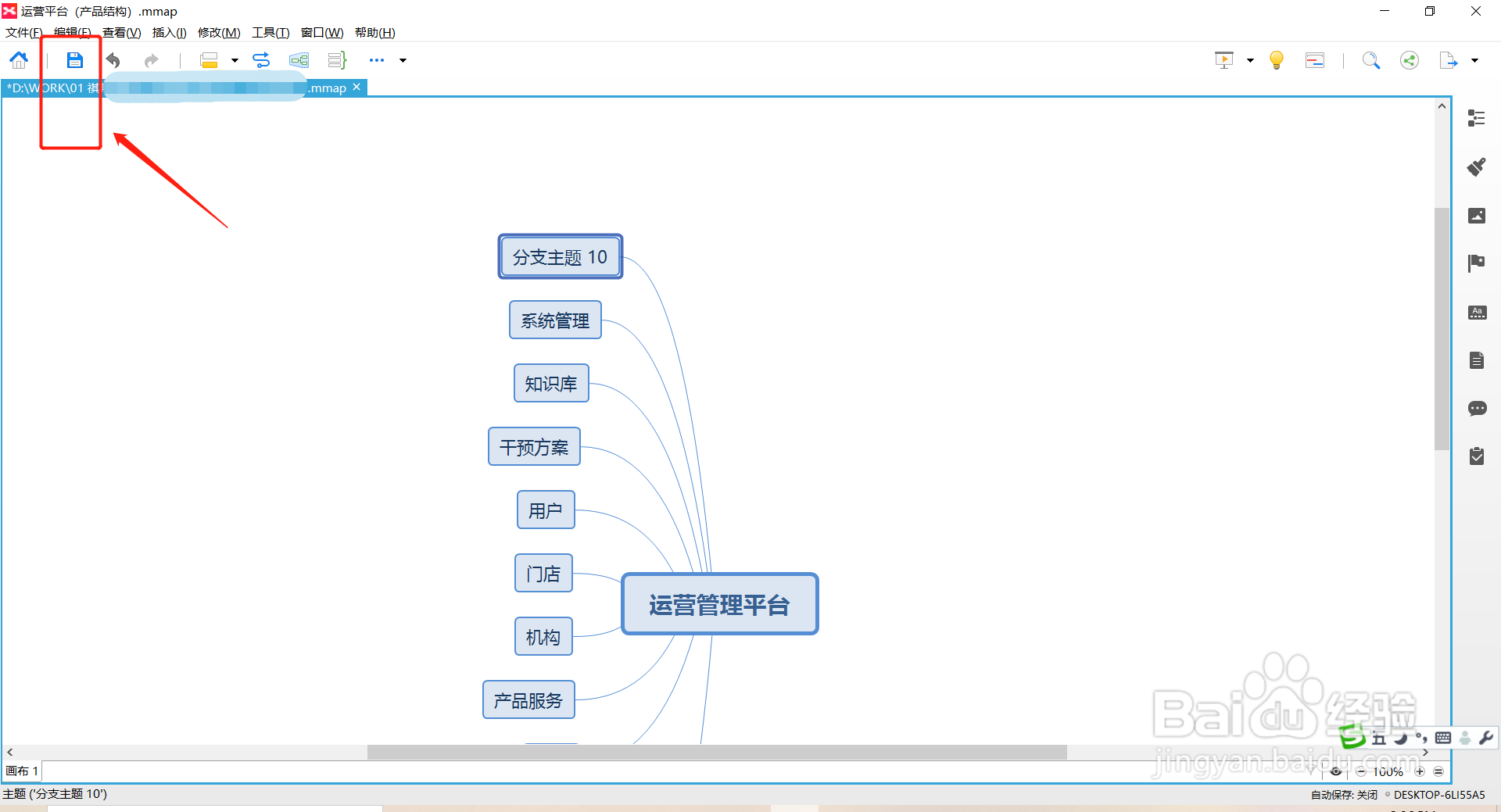Image resolution: width=1501 pixels, height=812 pixels.
Task: Close the .mmap document tab
Action: pos(356,88)
